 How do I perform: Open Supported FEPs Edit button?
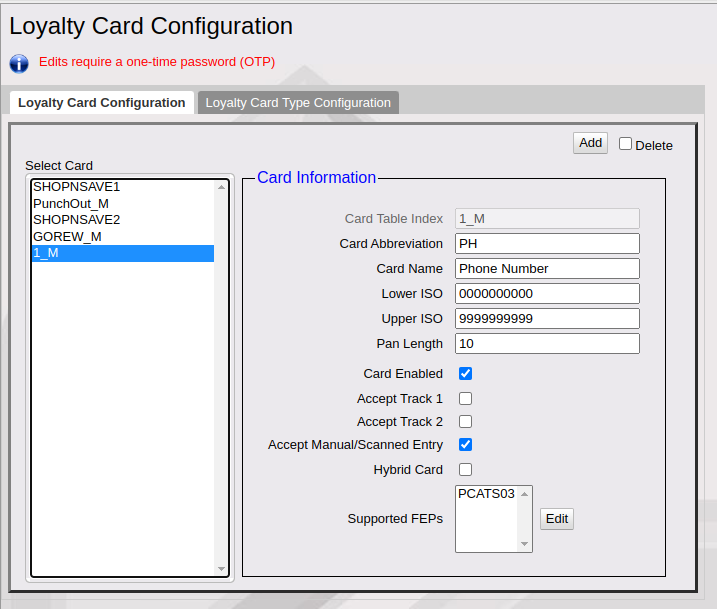tap(557, 519)
